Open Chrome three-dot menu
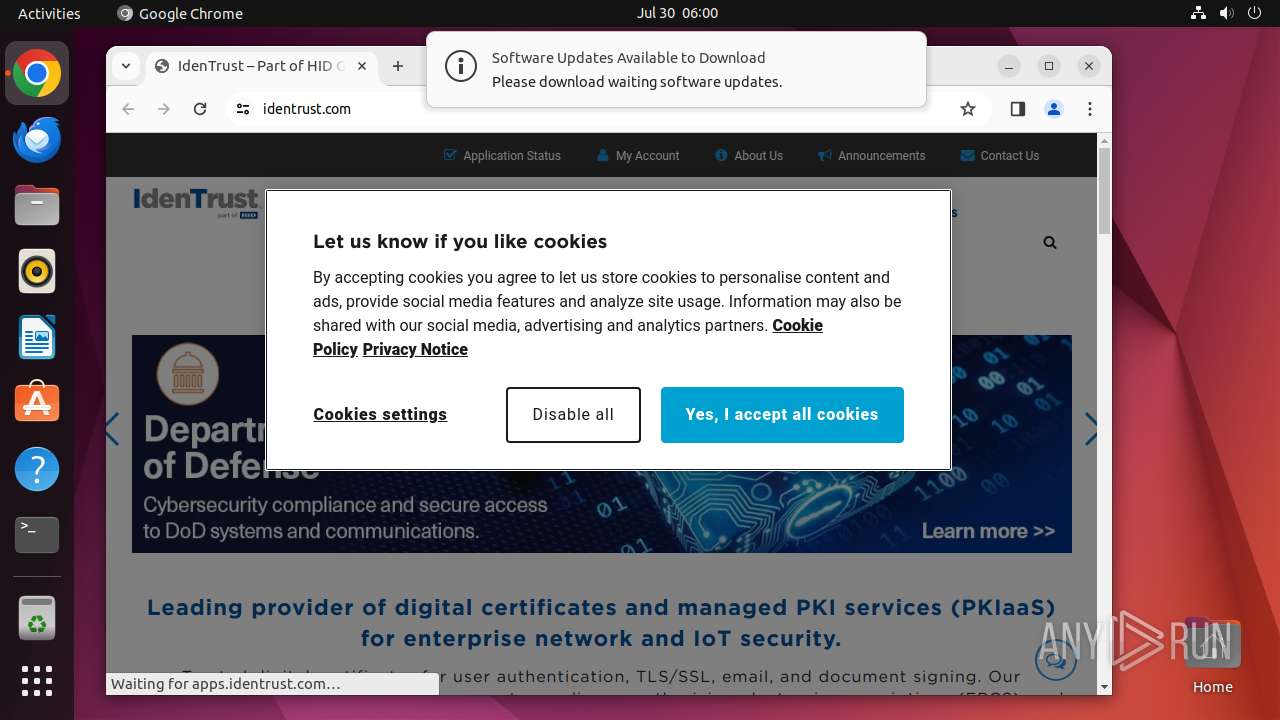This screenshot has height=720, width=1280. point(1090,109)
